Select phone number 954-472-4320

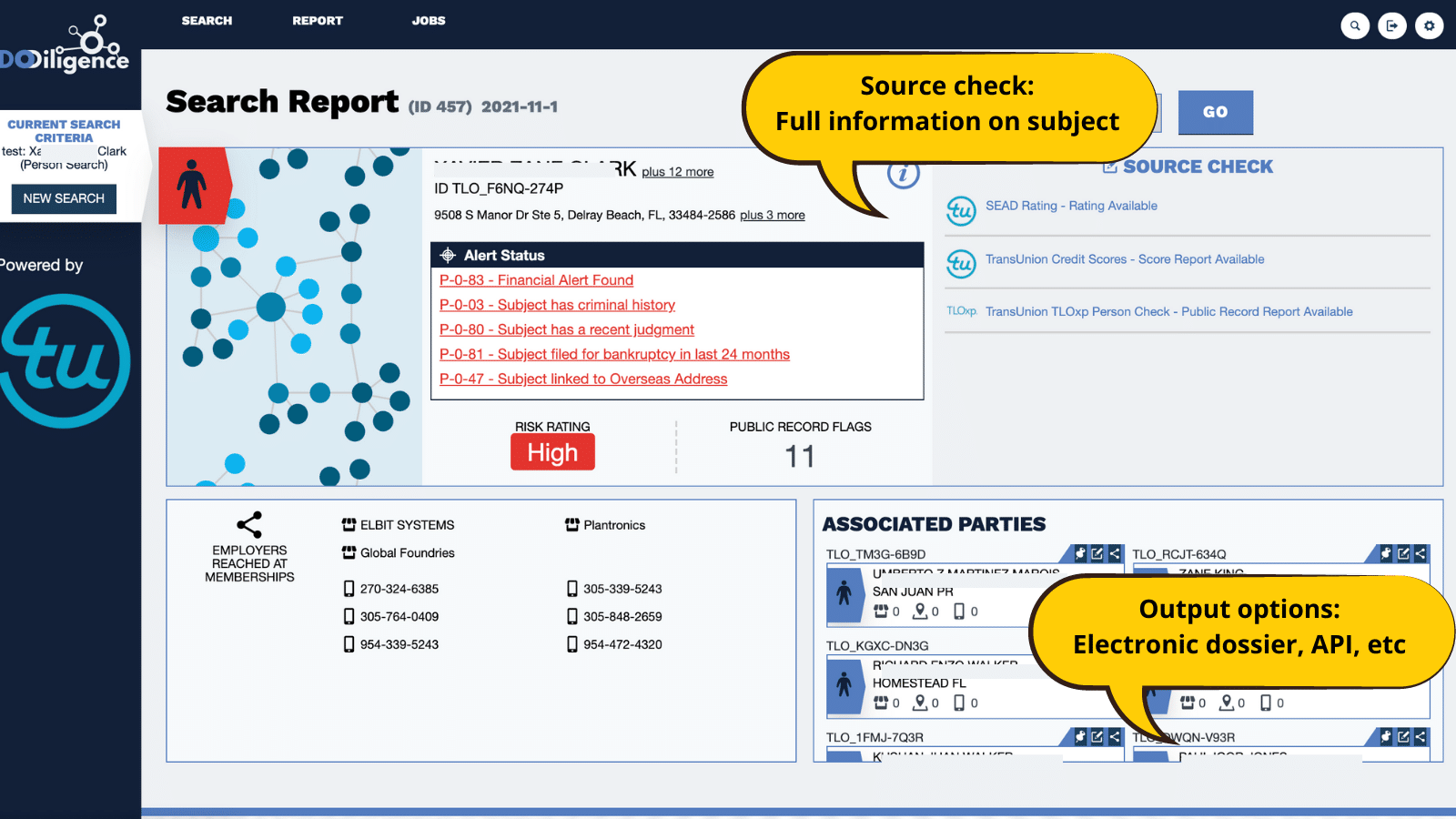(622, 644)
